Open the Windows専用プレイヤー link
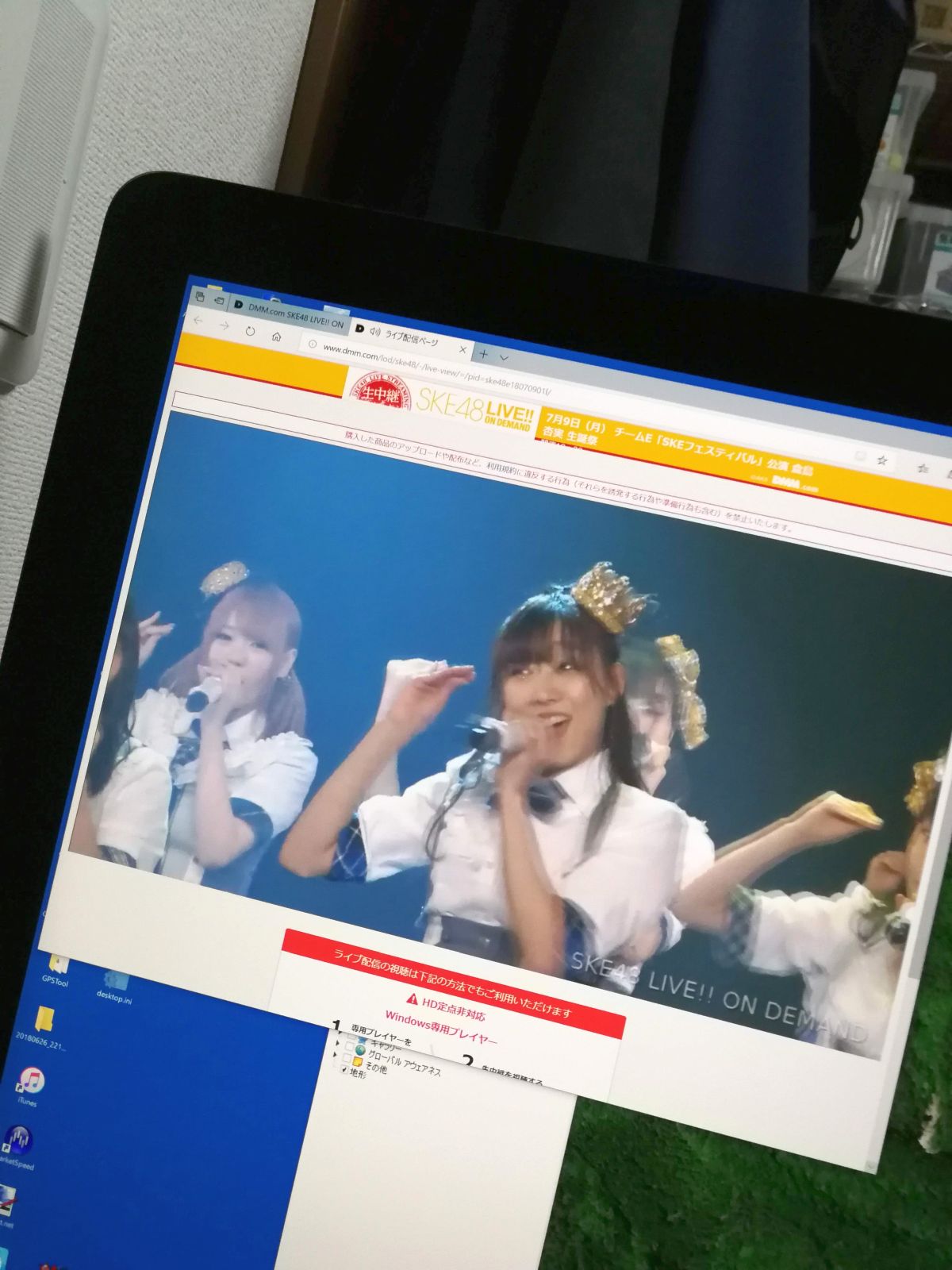Screen dimensions: 952x1270 point(441,1029)
